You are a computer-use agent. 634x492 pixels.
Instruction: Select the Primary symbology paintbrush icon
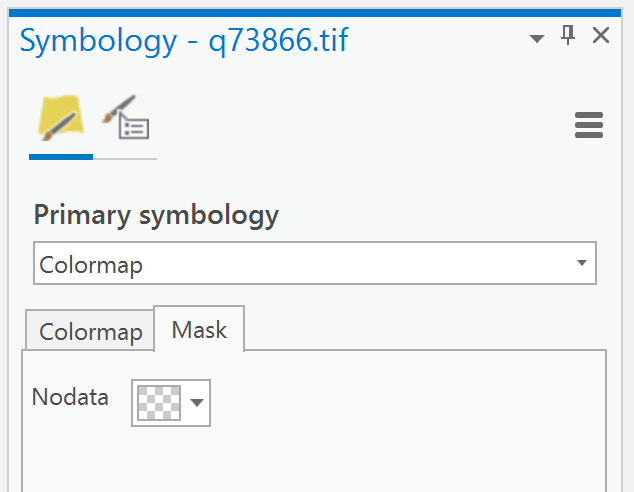60,118
